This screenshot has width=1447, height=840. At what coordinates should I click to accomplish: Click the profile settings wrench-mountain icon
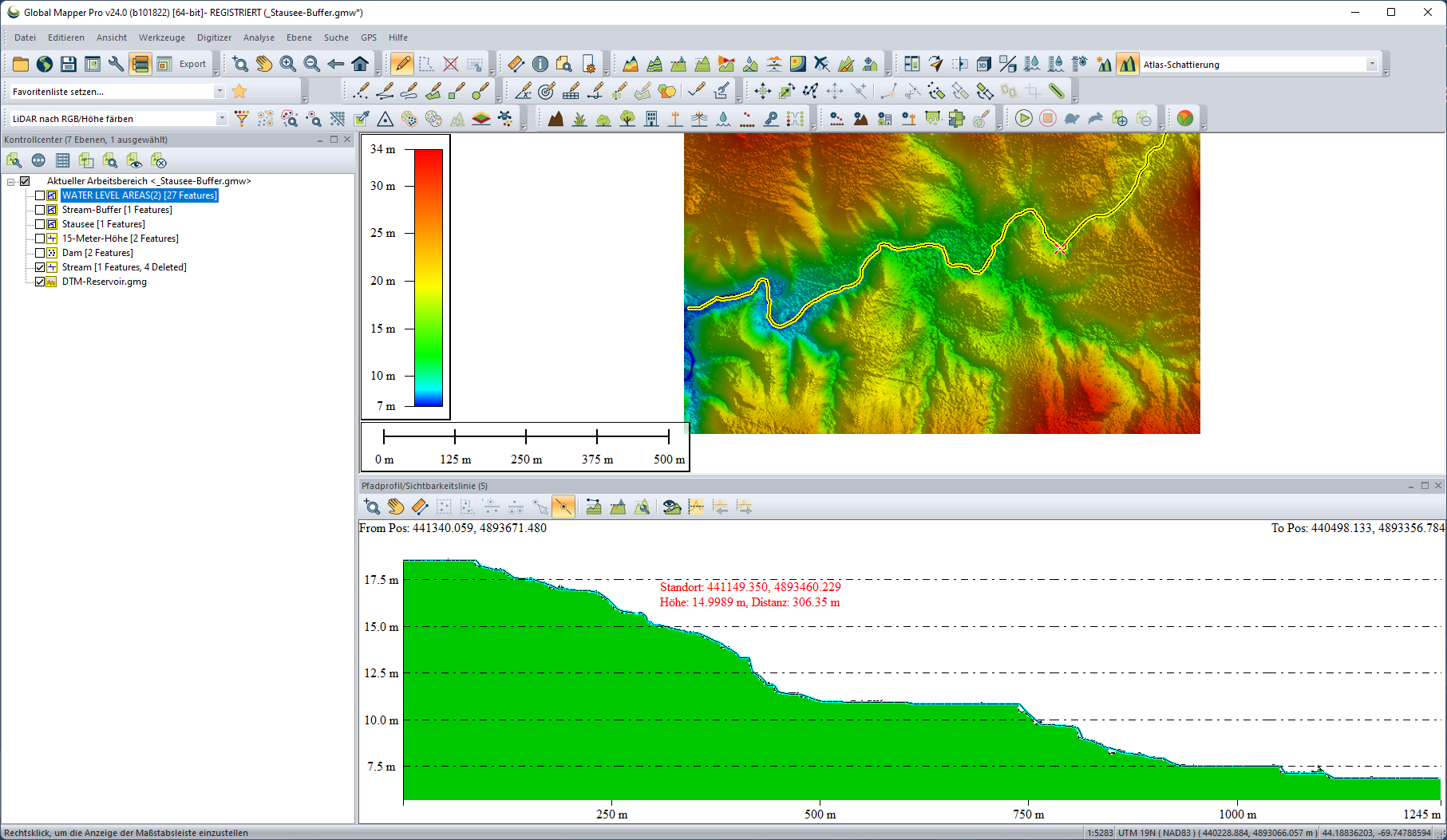pyautogui.click(x=642, y=507)
